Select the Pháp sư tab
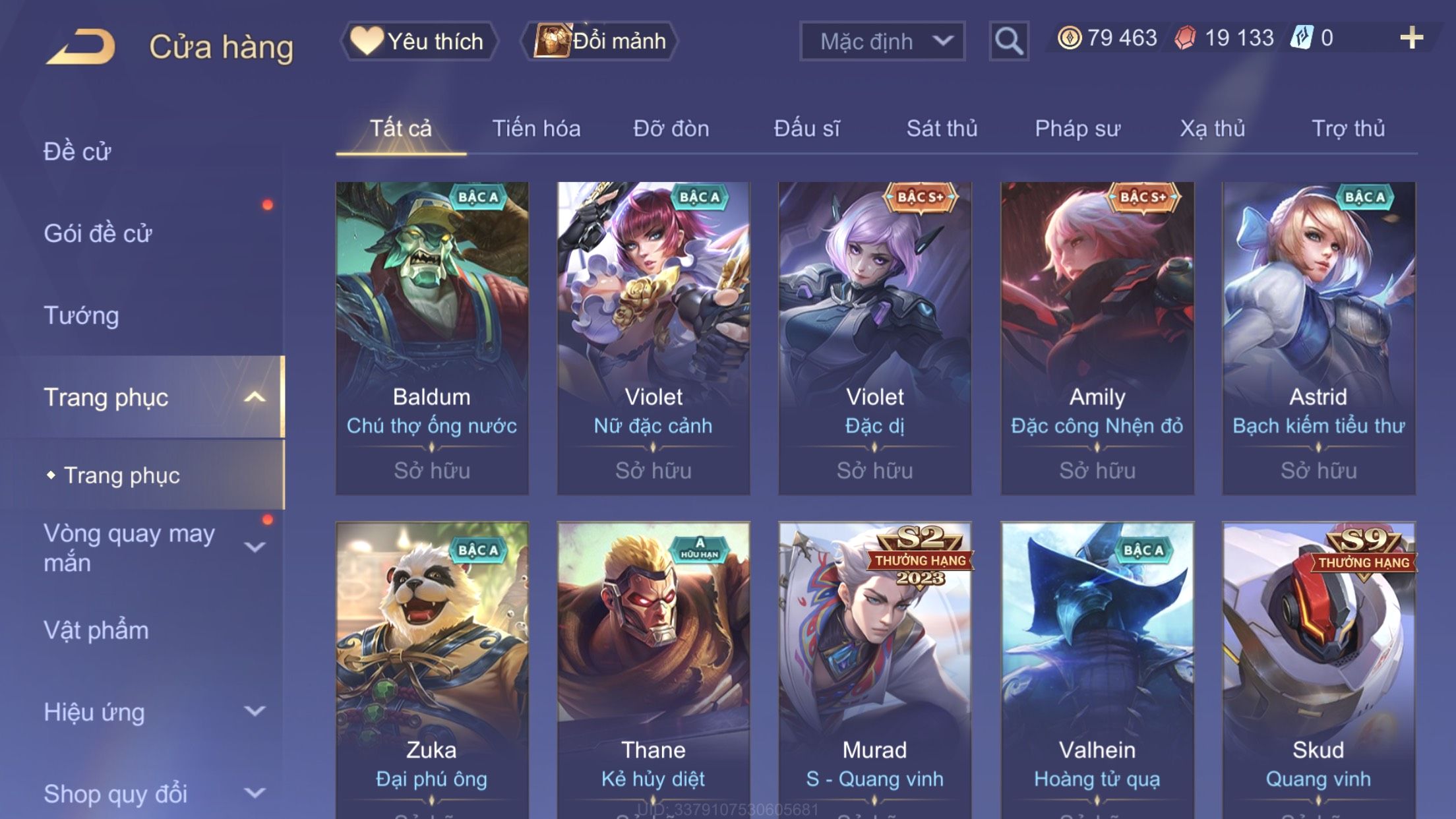The height and width of the screenshot is (819, 1456). (1077, 128)
